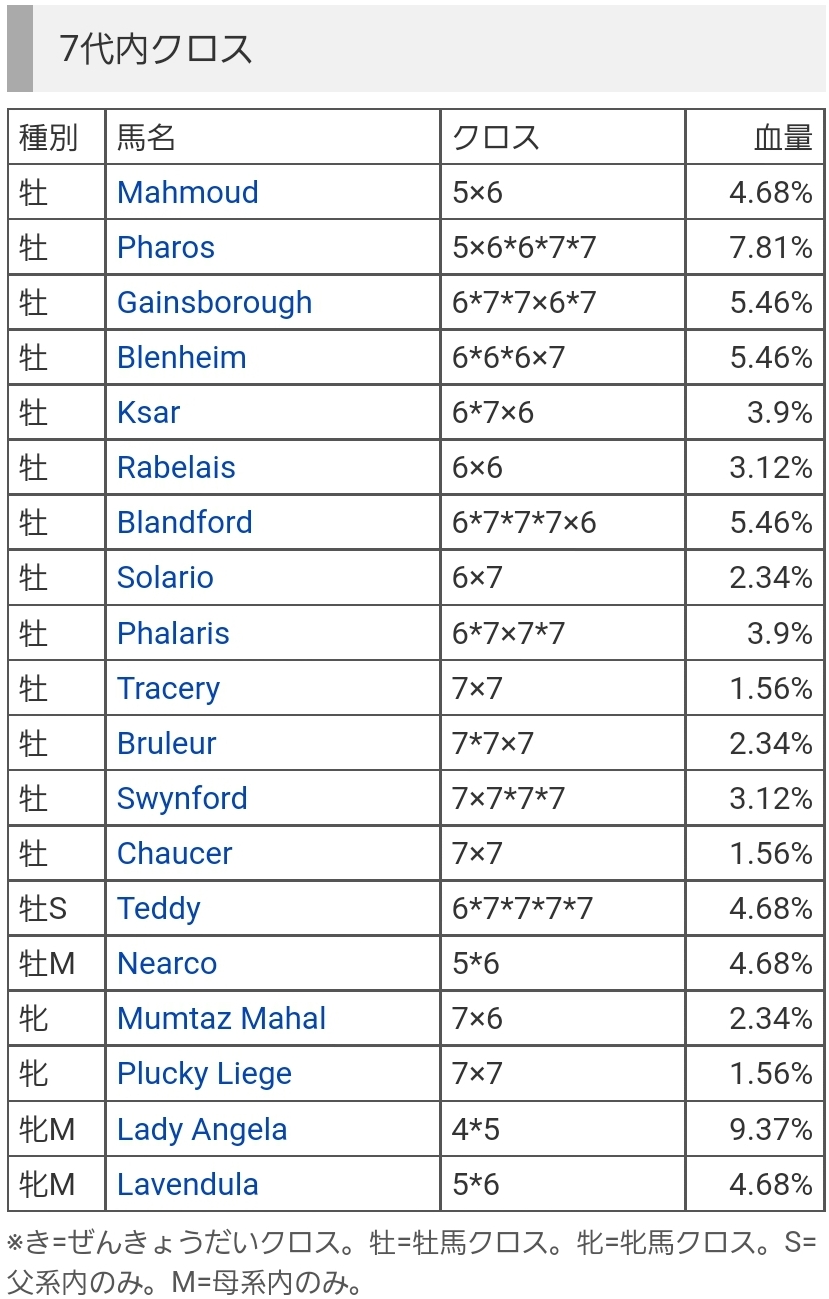829x1299 pixels.
Task: Click the Gainsborough link
Action: point(214,302)
